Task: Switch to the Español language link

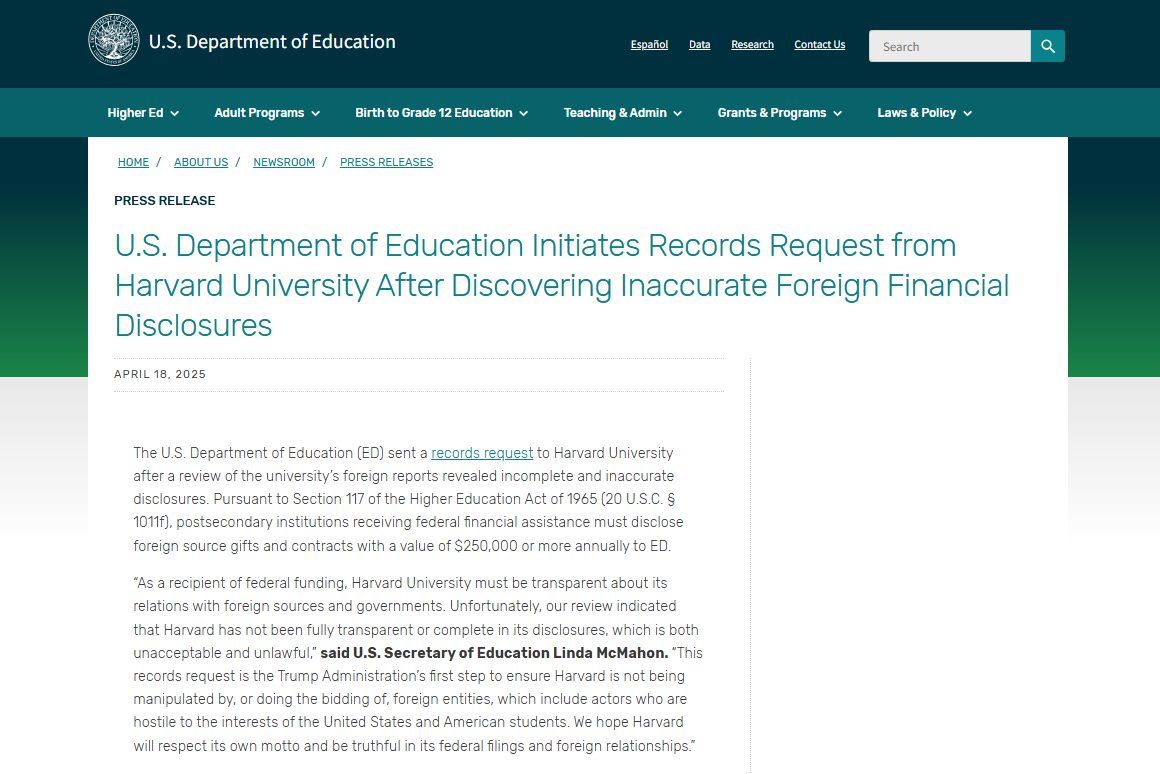Action: 650,44
